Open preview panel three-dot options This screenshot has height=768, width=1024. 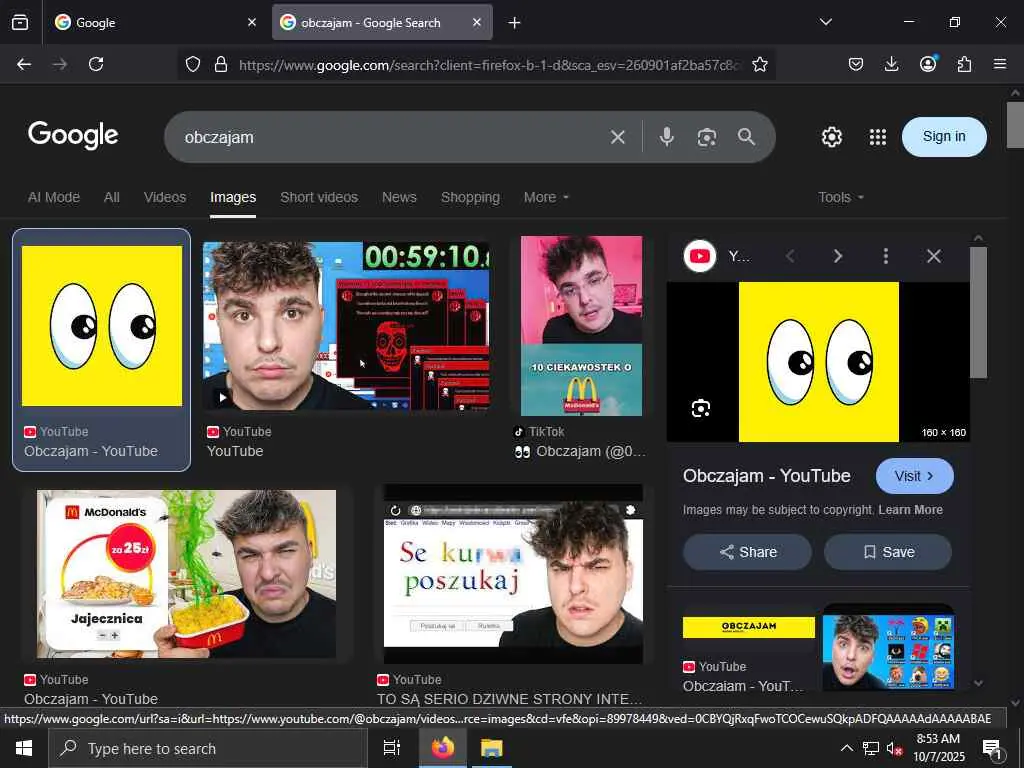[x=886, y=256]
